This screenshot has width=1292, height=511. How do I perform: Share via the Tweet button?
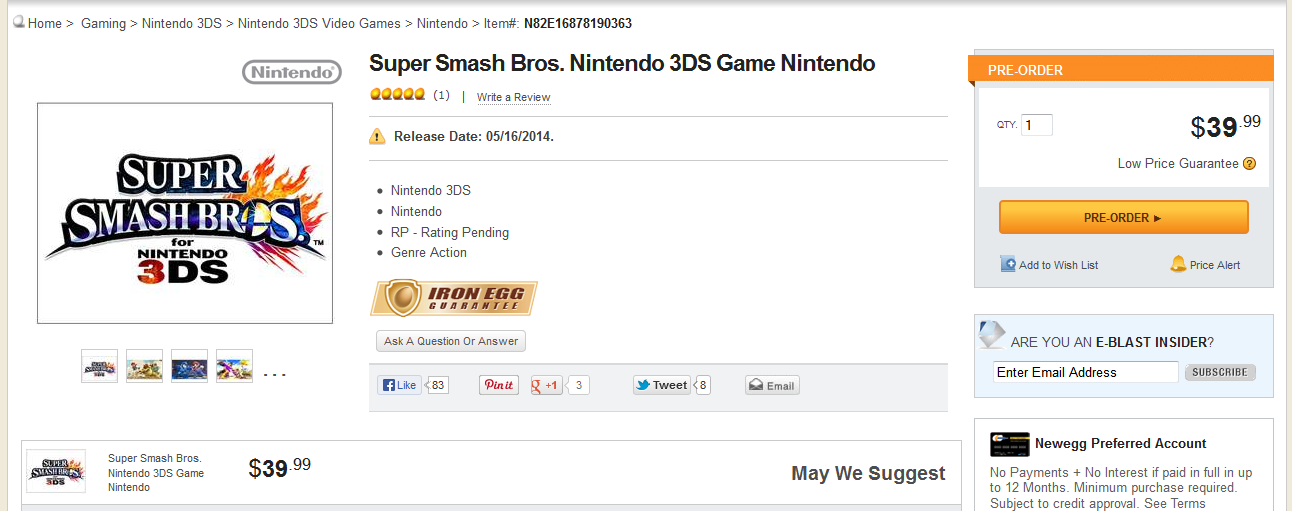[661, 385]
